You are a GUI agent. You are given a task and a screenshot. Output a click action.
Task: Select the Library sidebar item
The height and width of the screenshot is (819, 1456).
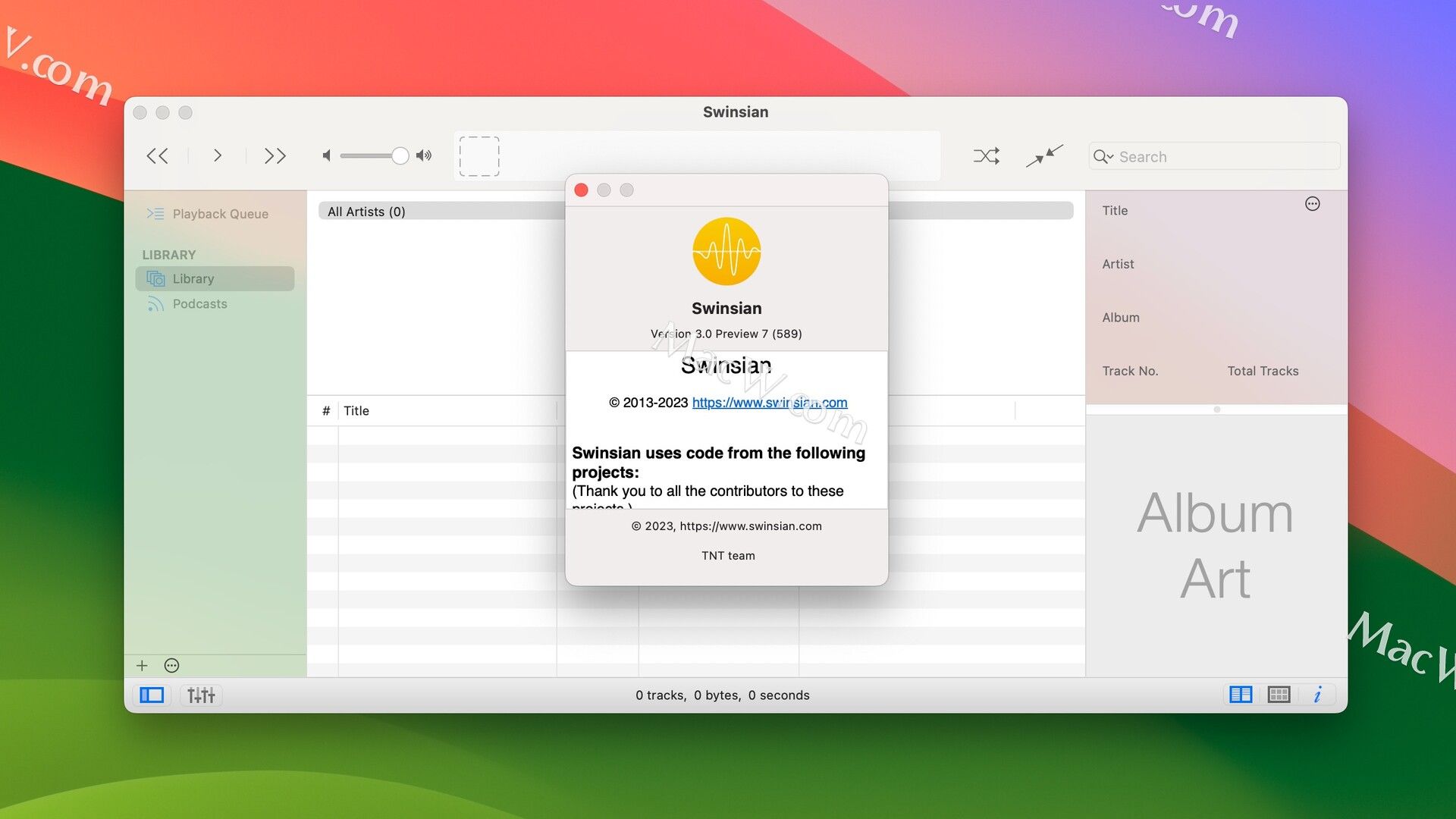tap(193, 278)
